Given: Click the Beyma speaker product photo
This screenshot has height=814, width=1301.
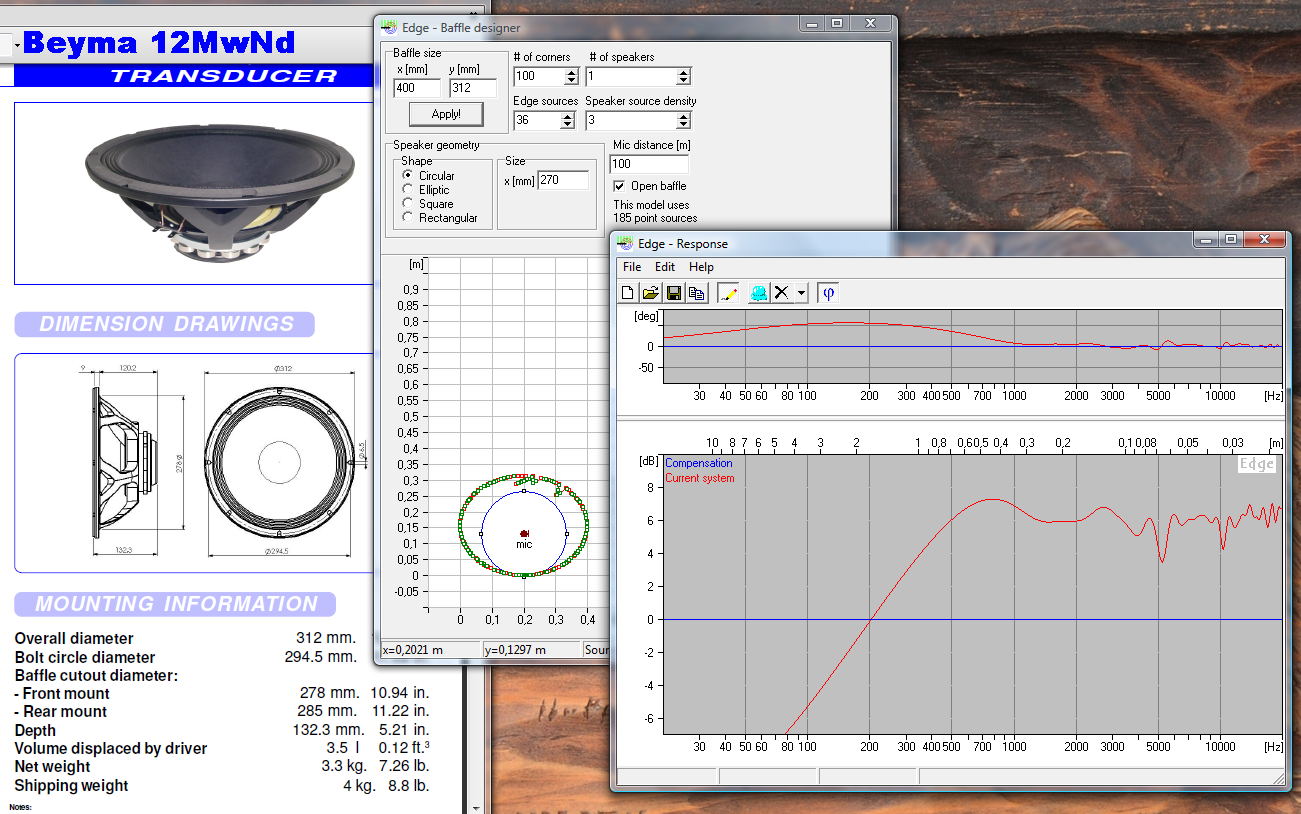Looking at the screenshot, I should pyautogui.click(x=219, y=193).
